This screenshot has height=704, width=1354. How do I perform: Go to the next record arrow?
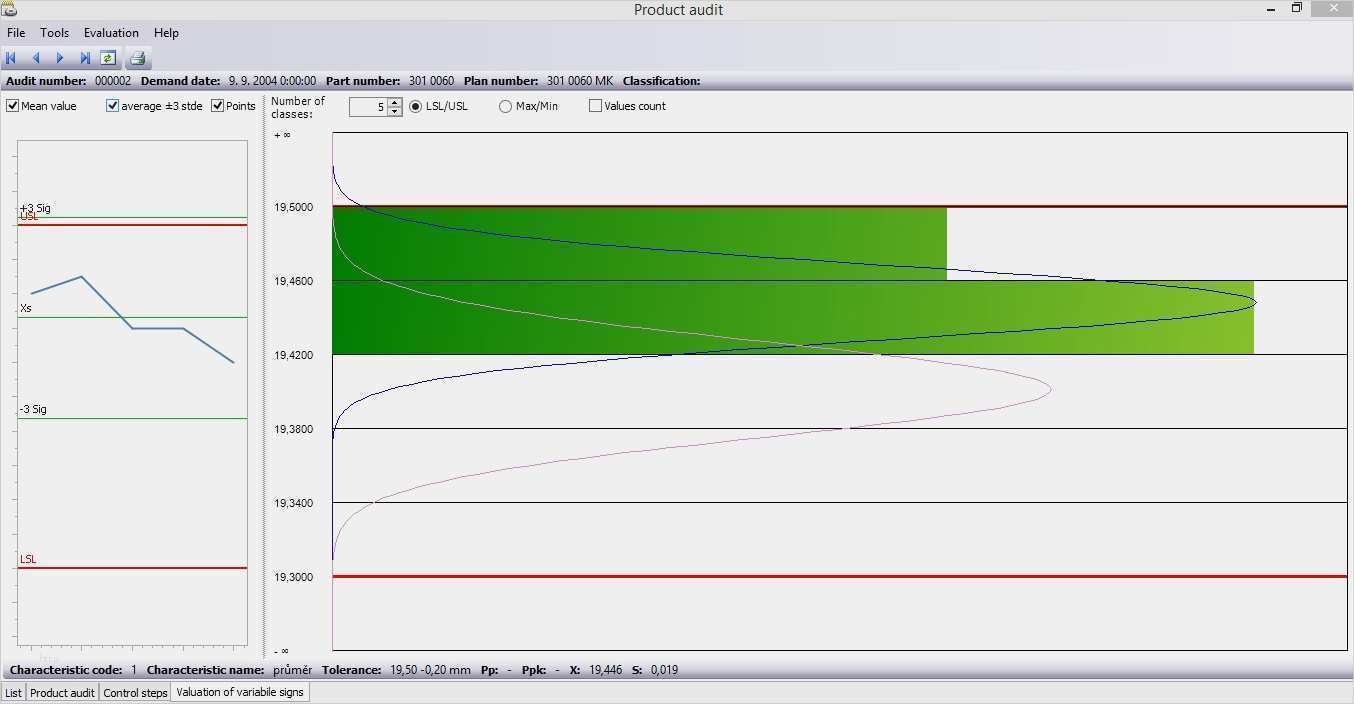point(60,58)
